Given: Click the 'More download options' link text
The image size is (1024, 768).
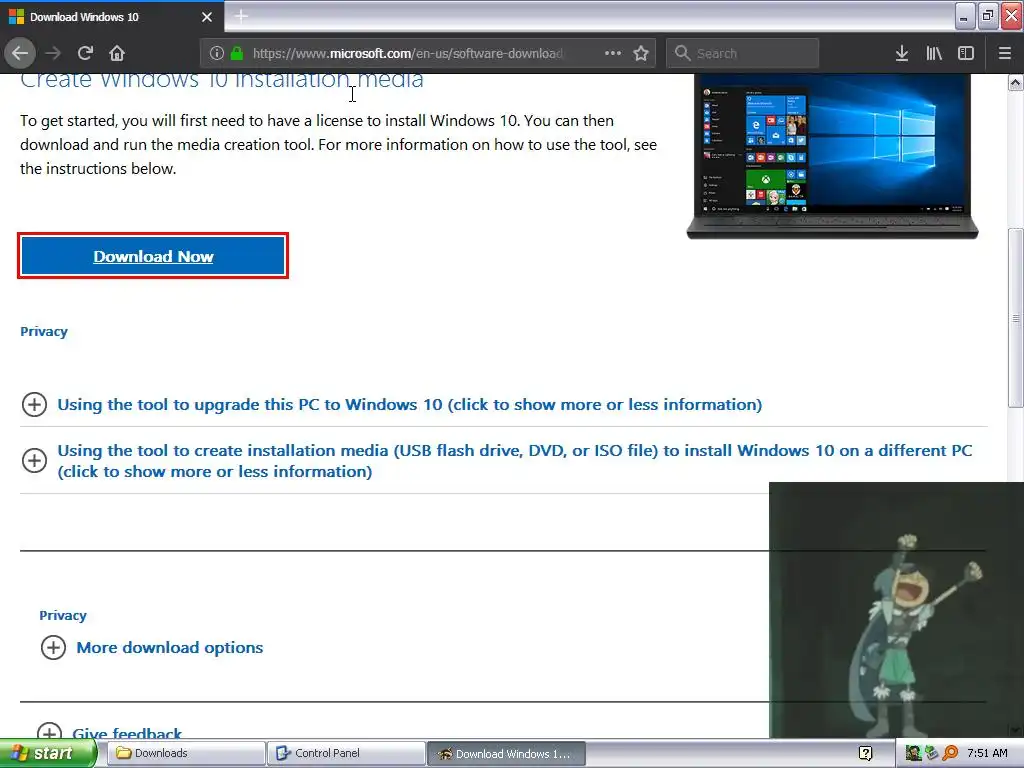Looking at the screenshot, I should [x=170, y=648].
